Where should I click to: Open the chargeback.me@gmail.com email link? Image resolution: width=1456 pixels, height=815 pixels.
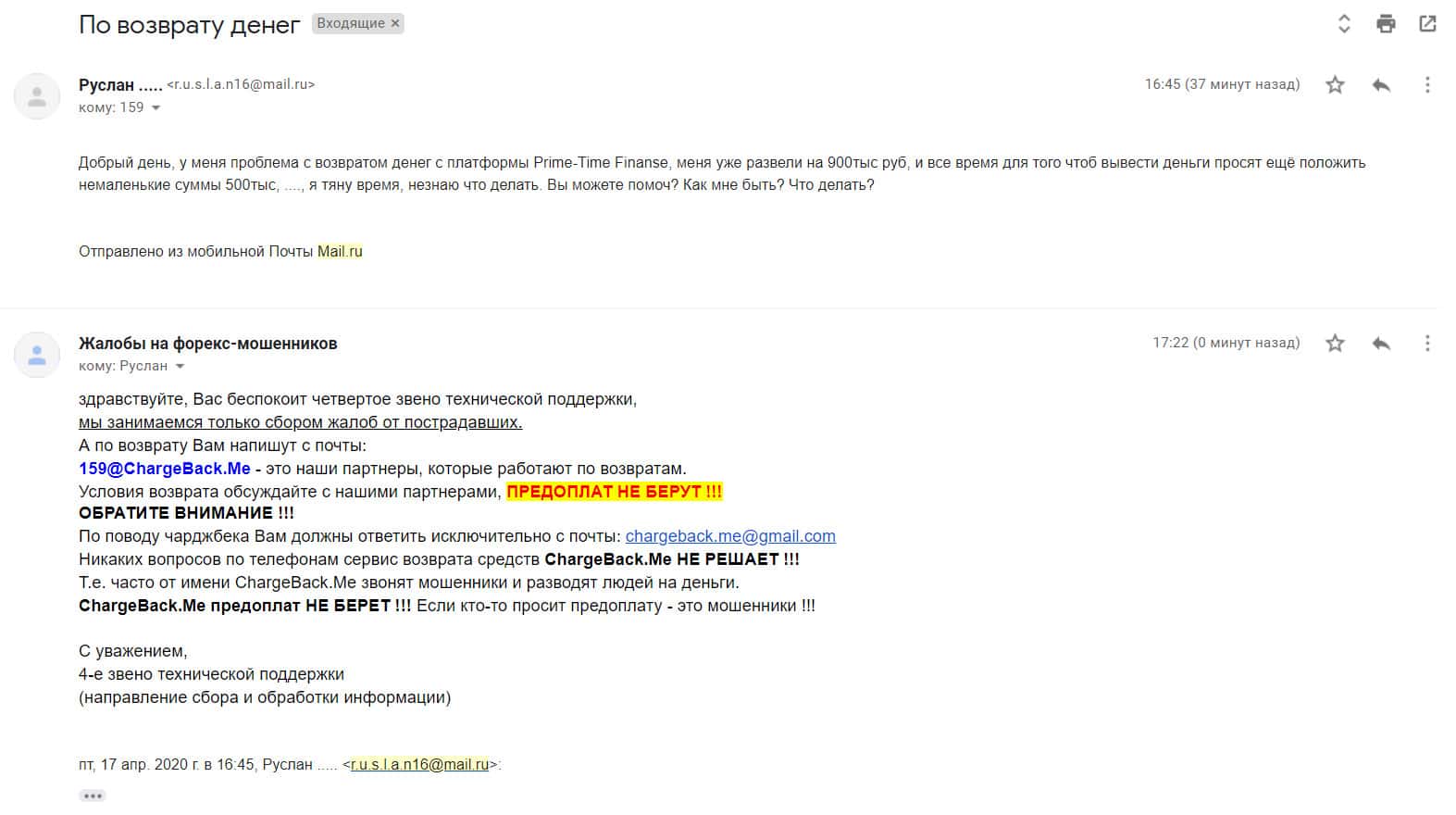pos(730,536)
